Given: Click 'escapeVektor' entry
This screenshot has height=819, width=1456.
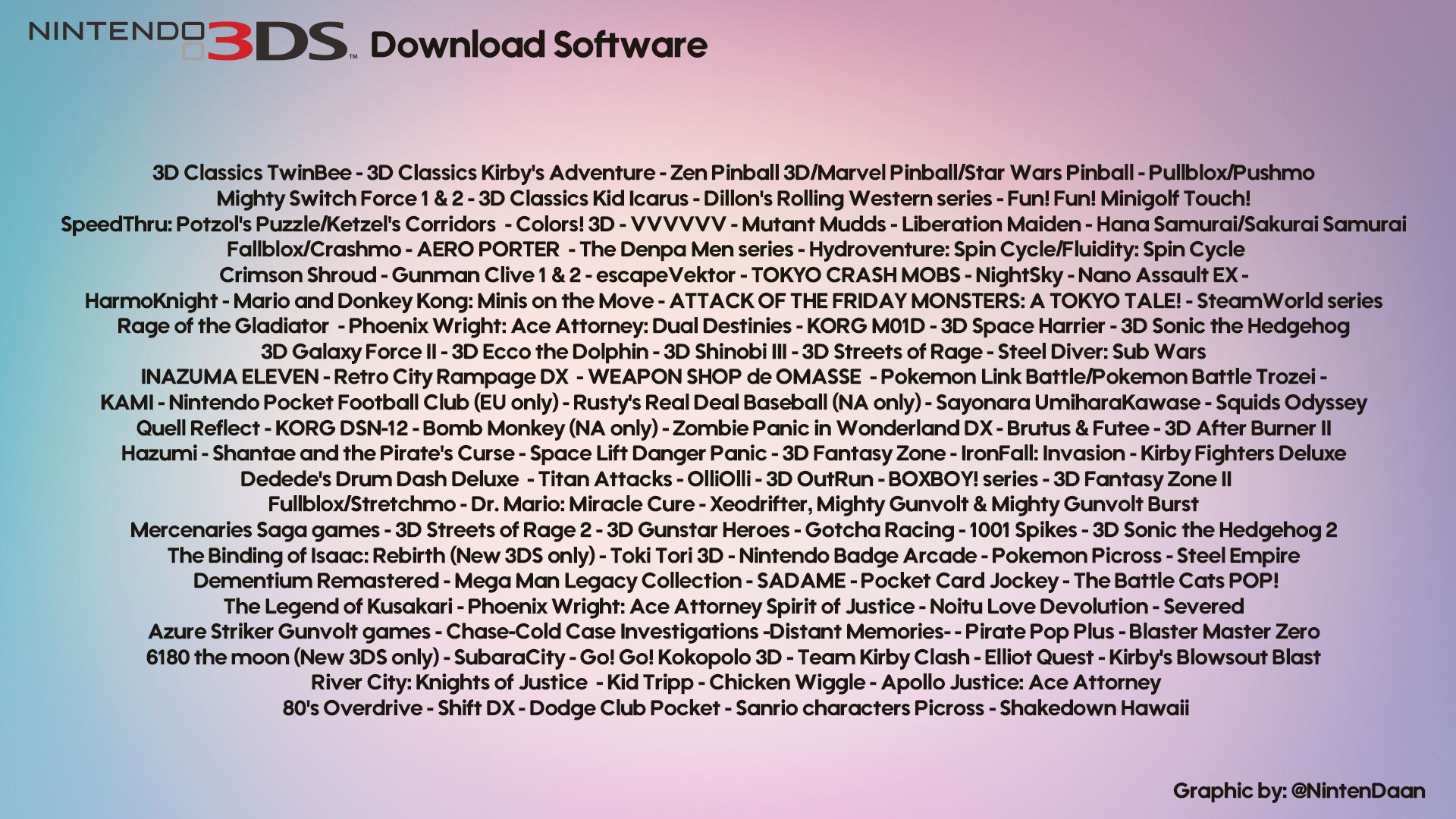Looking at the screenshot, I should pyautogui.click(x=666, y=275).
